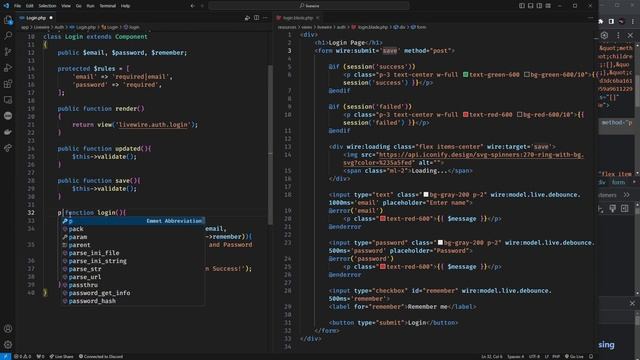Click the 'form' breadcrumb in right editor

point(419,27)
